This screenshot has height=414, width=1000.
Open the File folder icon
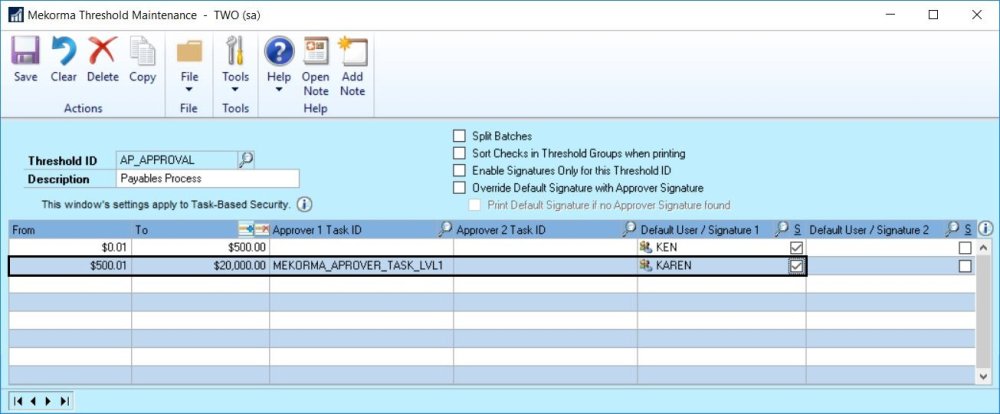coord(189,51)
